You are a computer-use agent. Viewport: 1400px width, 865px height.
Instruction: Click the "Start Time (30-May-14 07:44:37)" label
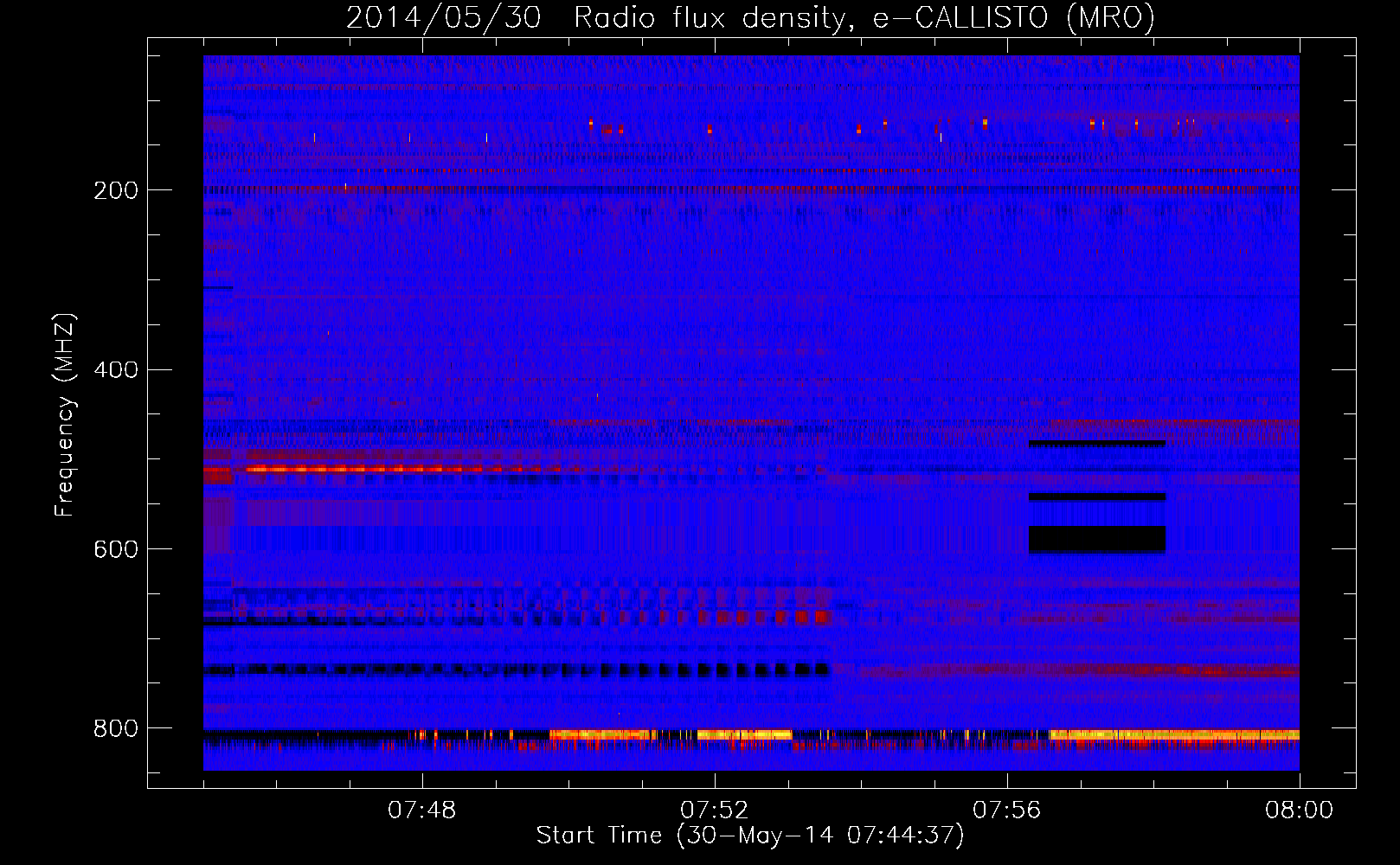tap(750, 836)
